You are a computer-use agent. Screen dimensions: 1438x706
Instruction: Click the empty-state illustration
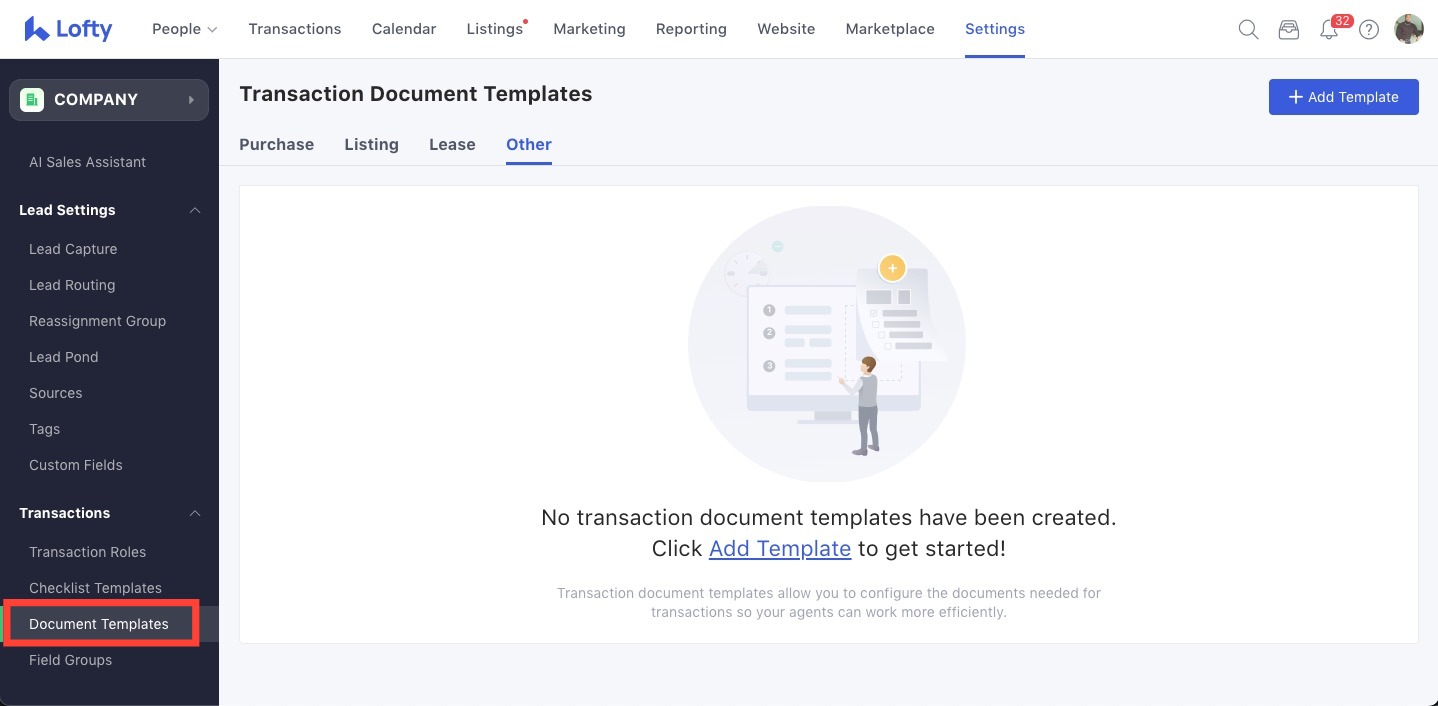[x=827, y=344]
